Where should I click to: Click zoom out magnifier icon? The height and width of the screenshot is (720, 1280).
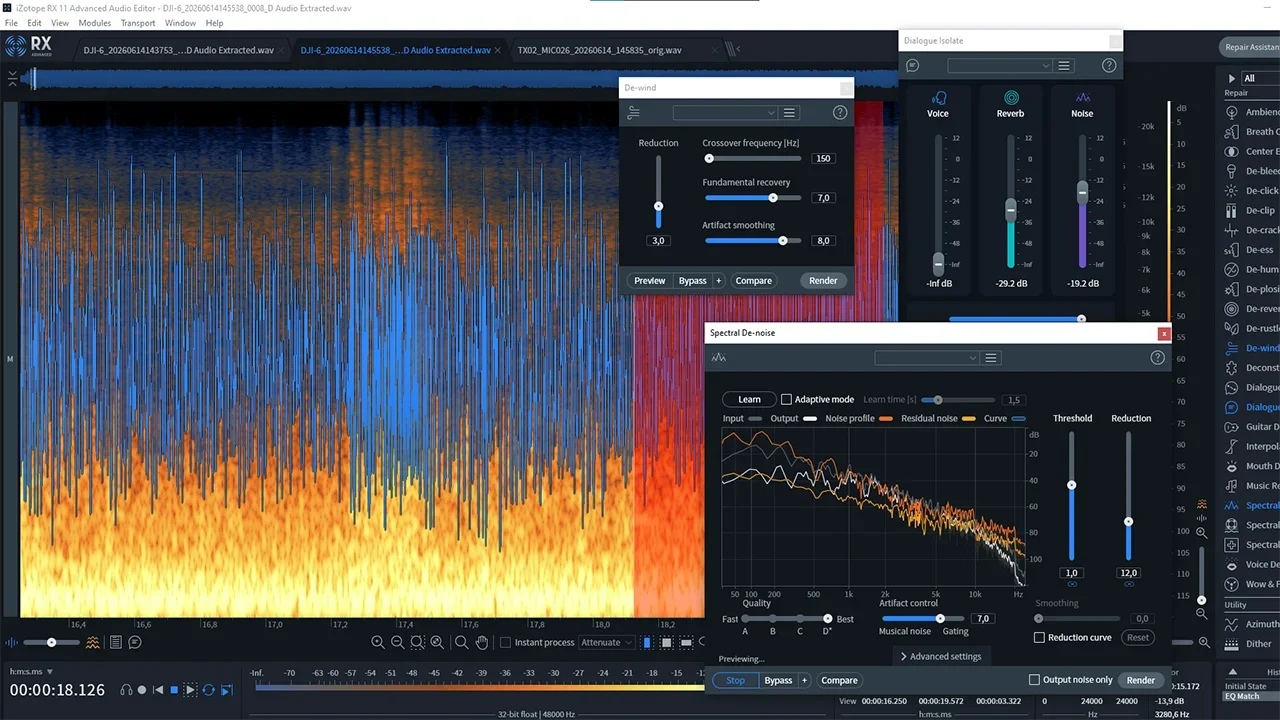tap(398, 642)
